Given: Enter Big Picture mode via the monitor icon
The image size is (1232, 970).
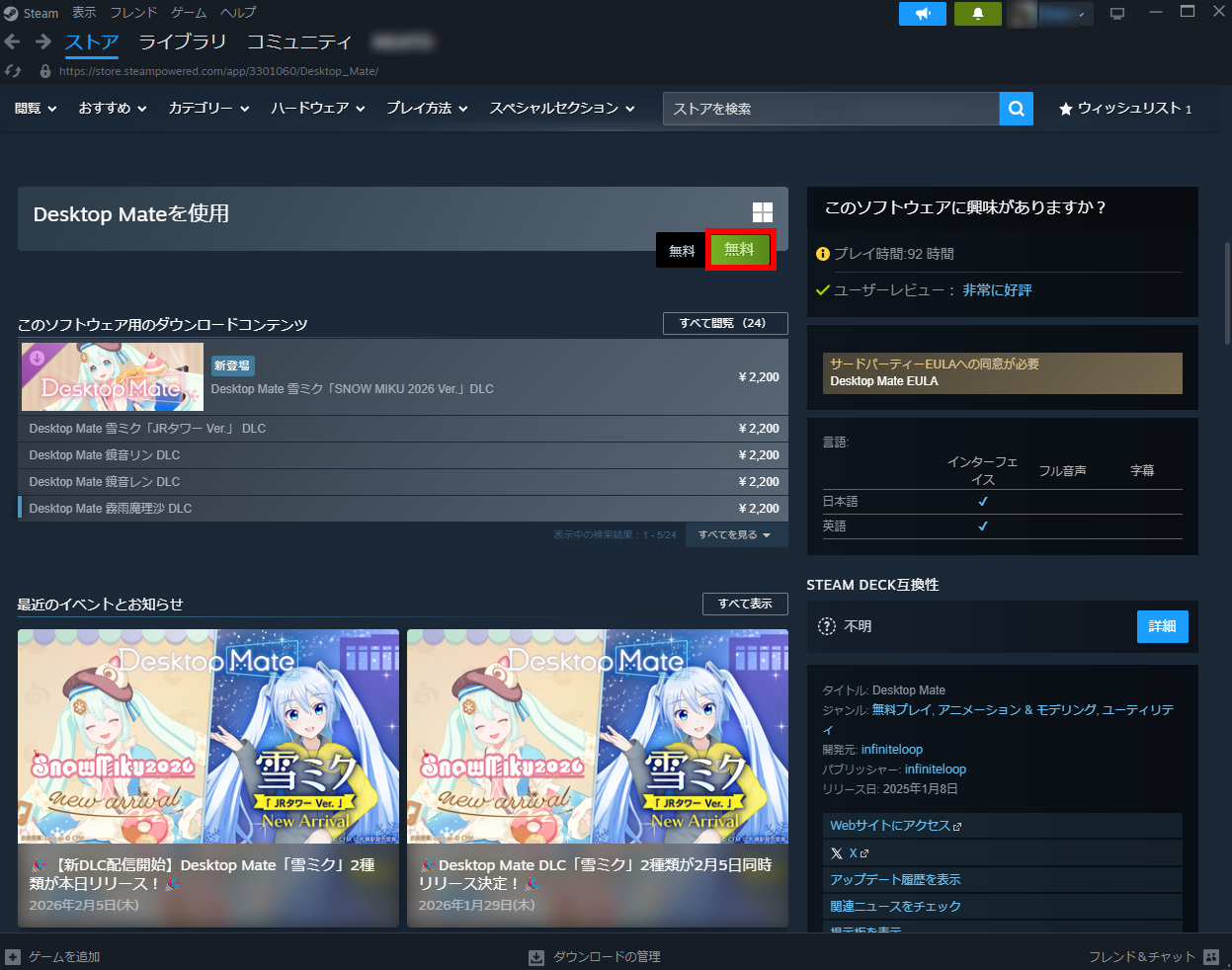Looking at the screenshot, I should 1115,14.
